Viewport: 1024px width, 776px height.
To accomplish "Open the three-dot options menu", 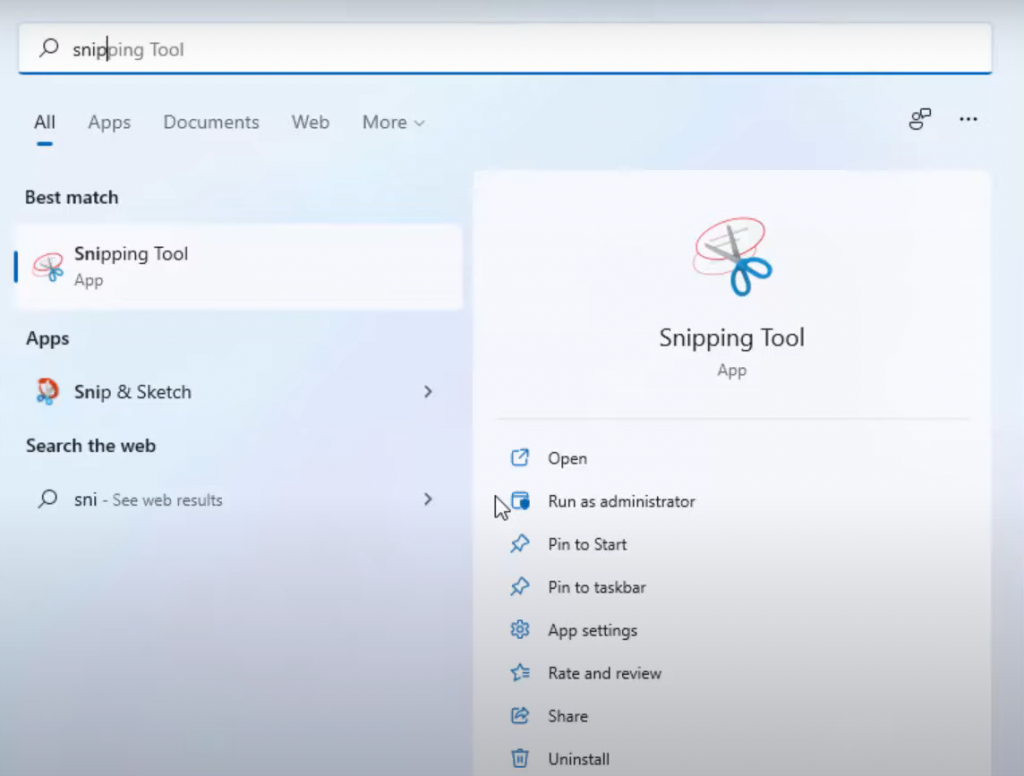I will (968, 120).
